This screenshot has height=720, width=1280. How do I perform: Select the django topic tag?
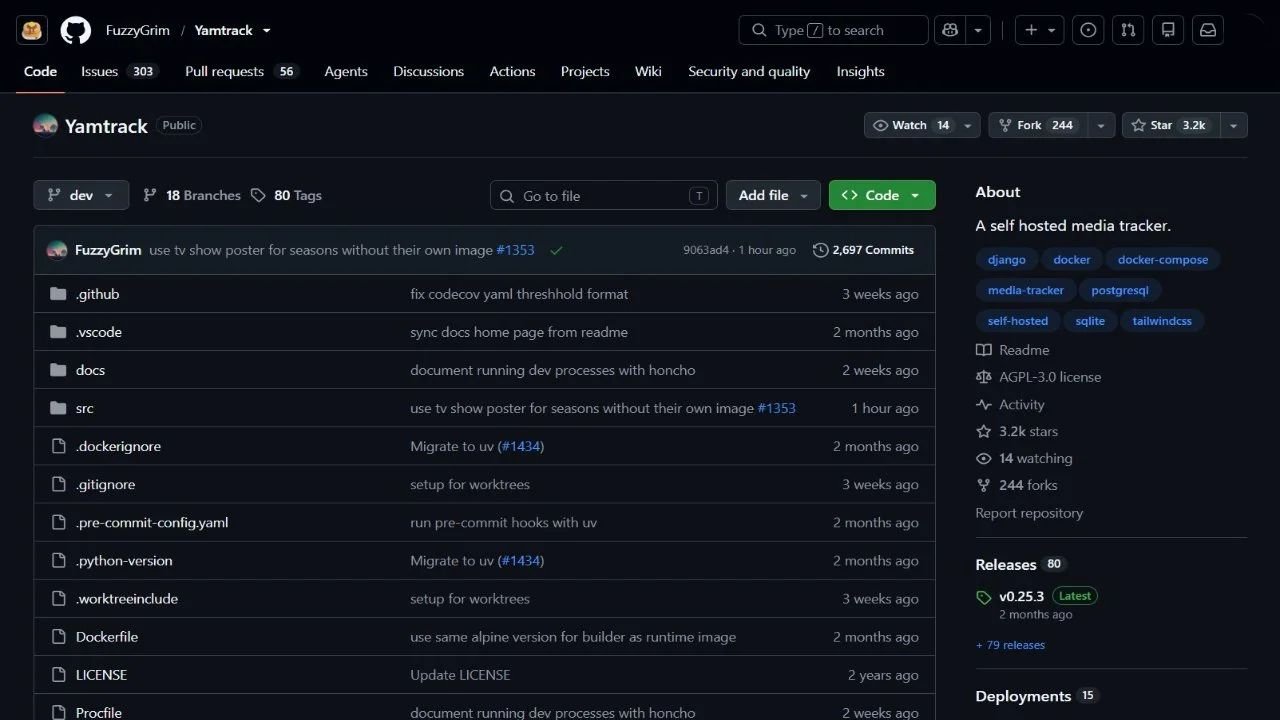pos(1007,259)
